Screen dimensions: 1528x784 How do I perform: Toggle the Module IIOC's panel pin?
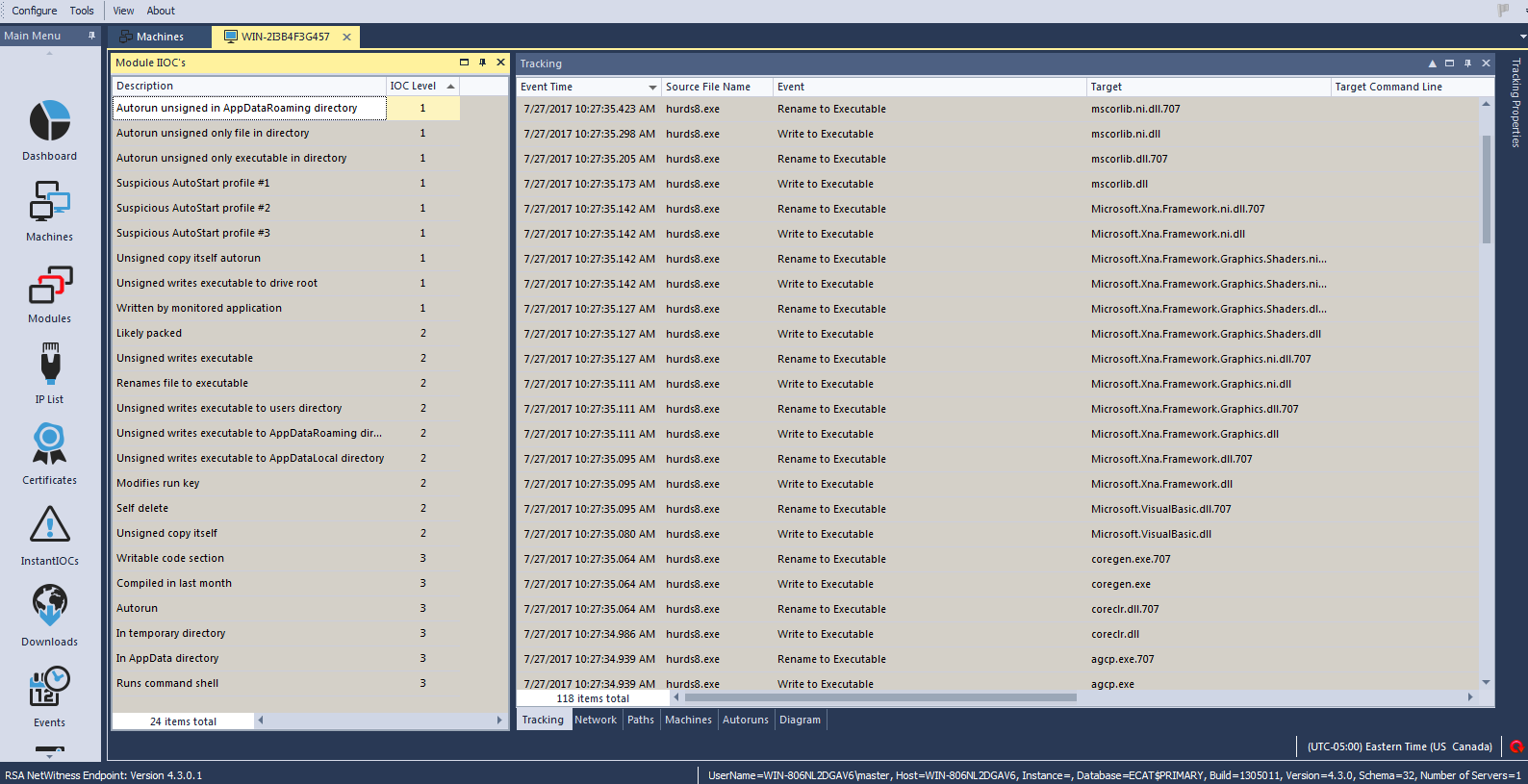pos(482,63)
